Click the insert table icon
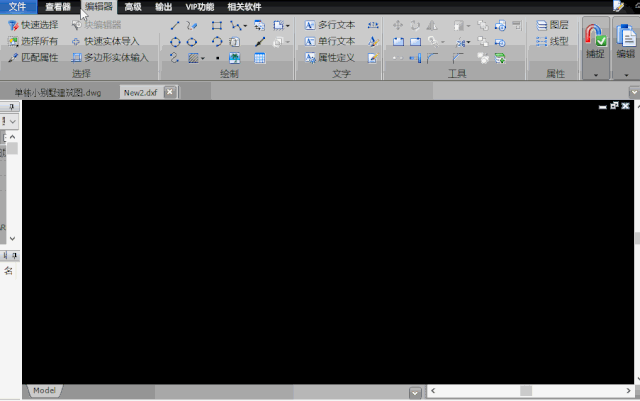The width and height of the screenshot is (640, 401). point(260,58)
